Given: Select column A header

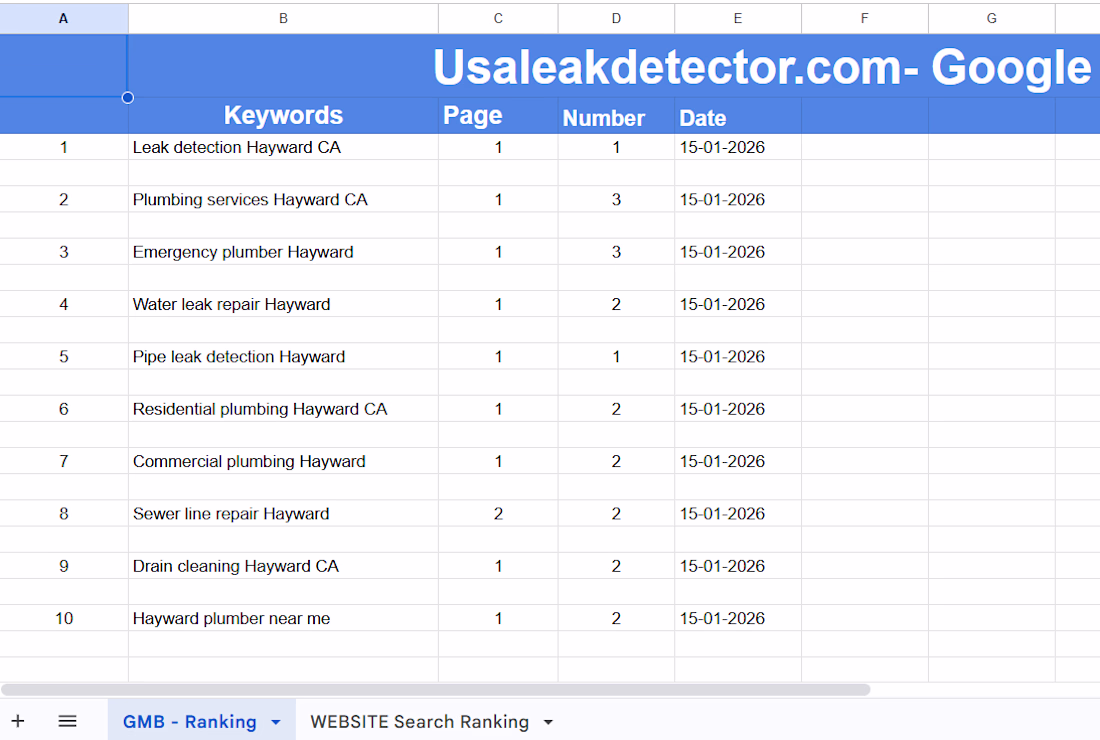Looking at the screenshot, I should pos(64,19).
